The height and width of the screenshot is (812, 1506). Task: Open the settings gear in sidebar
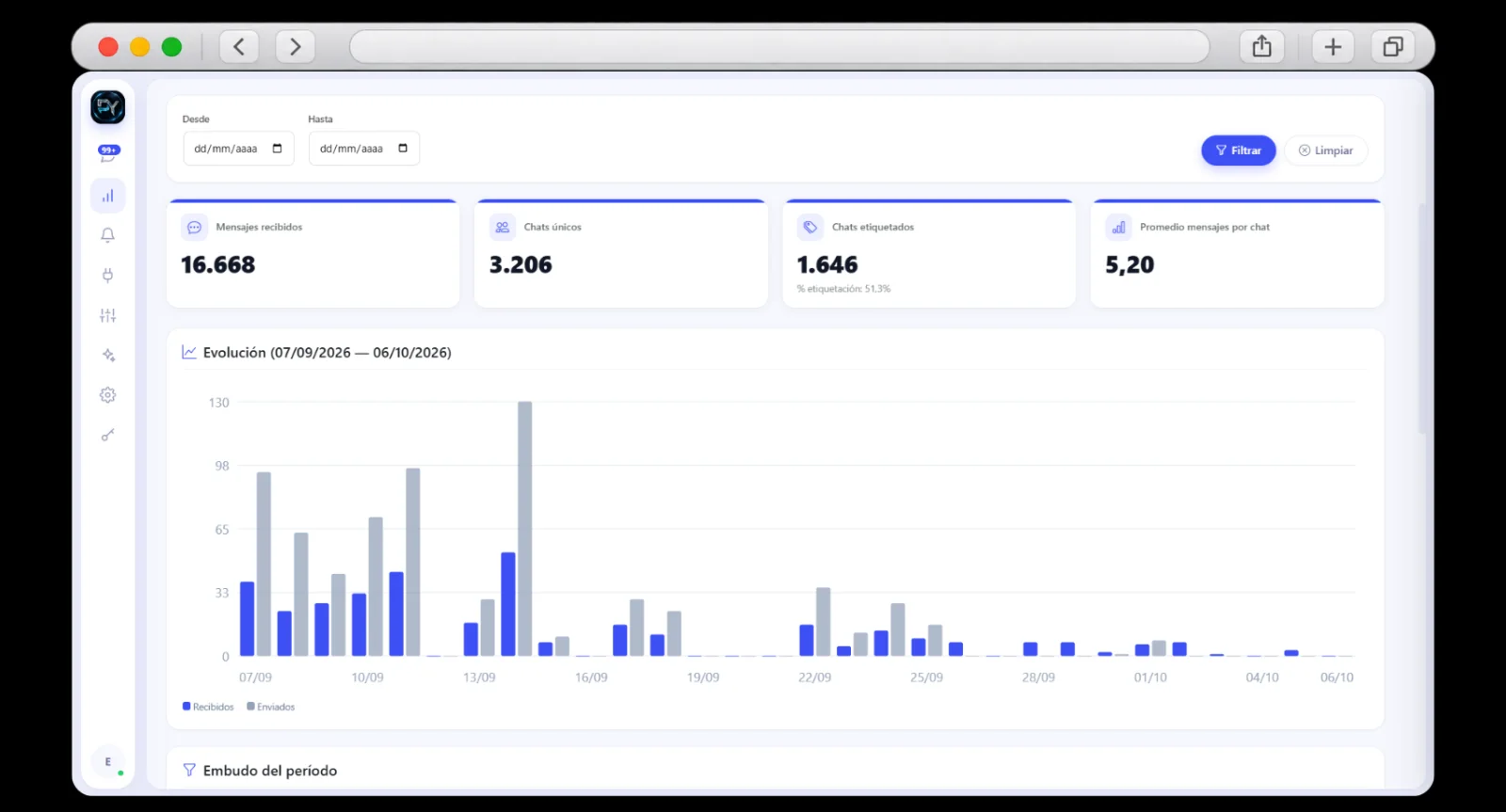coord(108,395)
